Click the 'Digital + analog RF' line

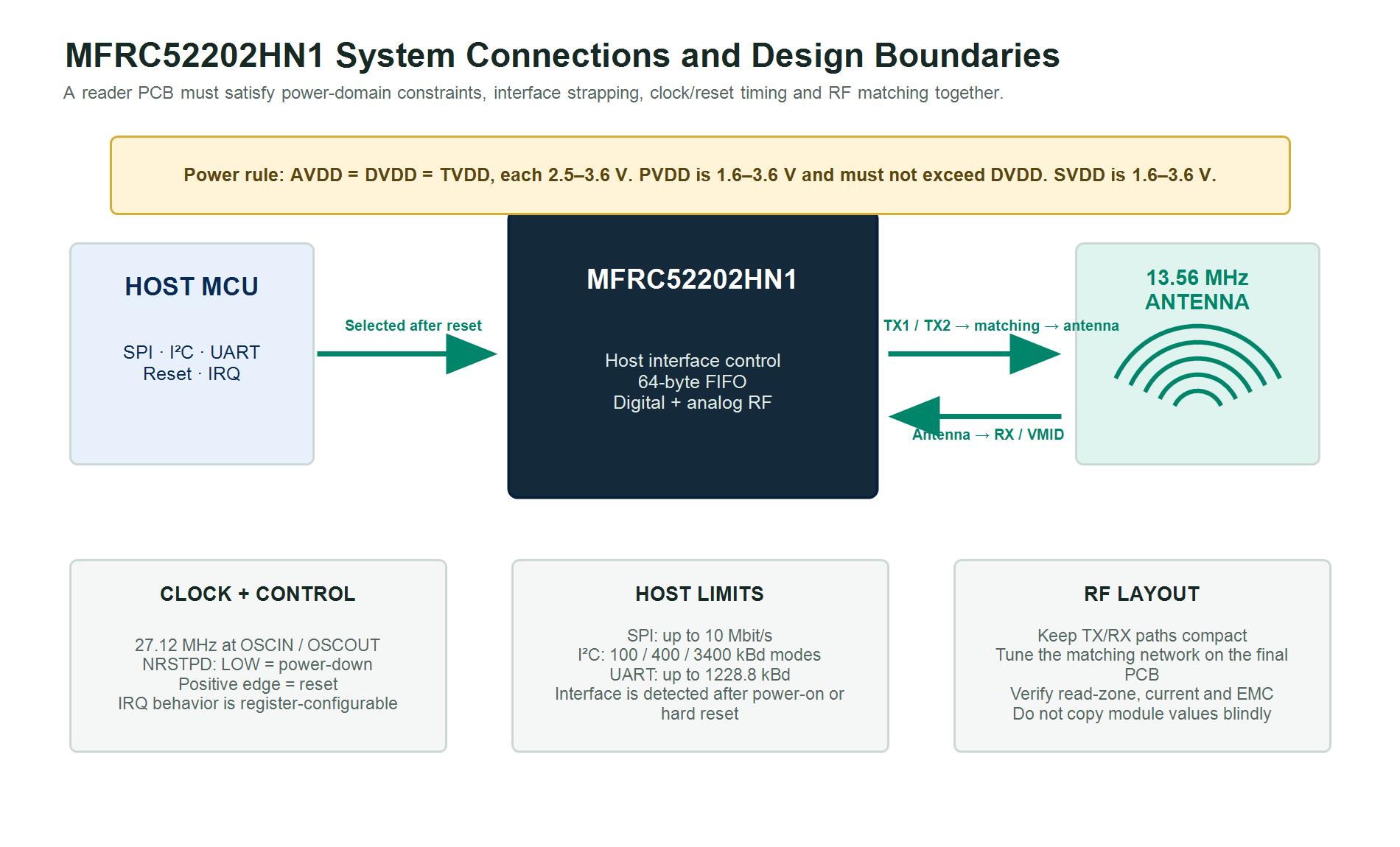coord(693,403)
